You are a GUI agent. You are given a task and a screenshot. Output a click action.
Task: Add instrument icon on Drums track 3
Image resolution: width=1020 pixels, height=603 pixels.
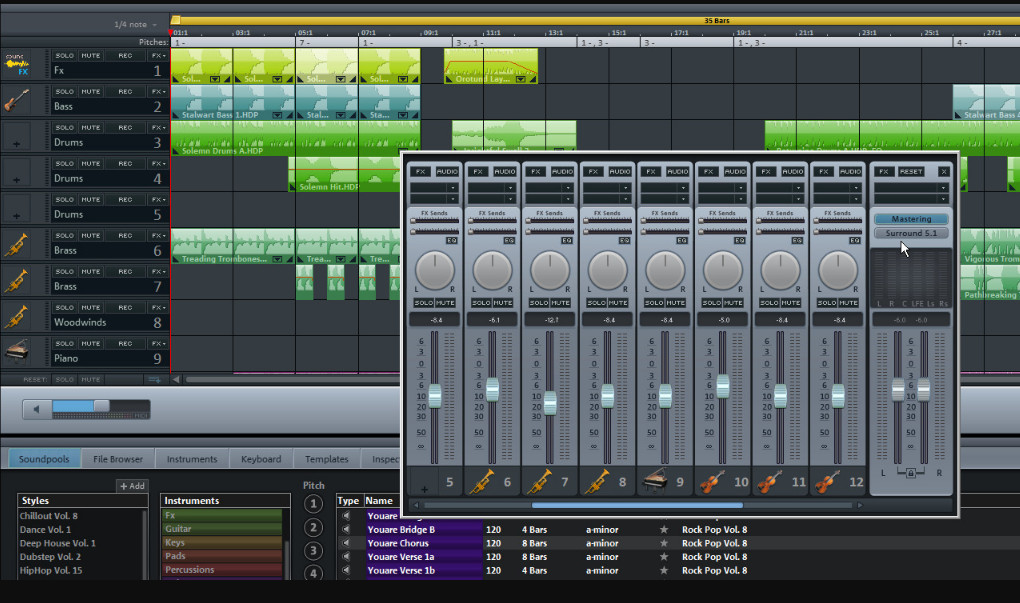16,144
